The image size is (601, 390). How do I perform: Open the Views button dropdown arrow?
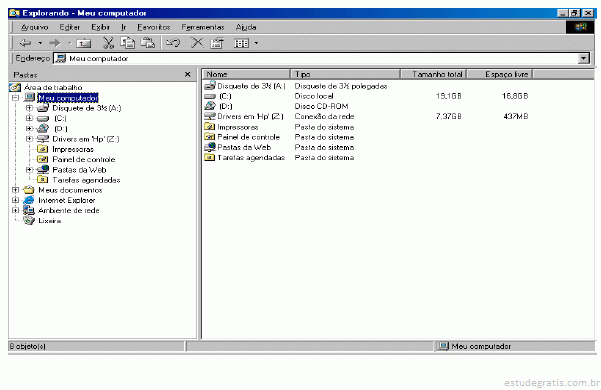tap(256, 43)
